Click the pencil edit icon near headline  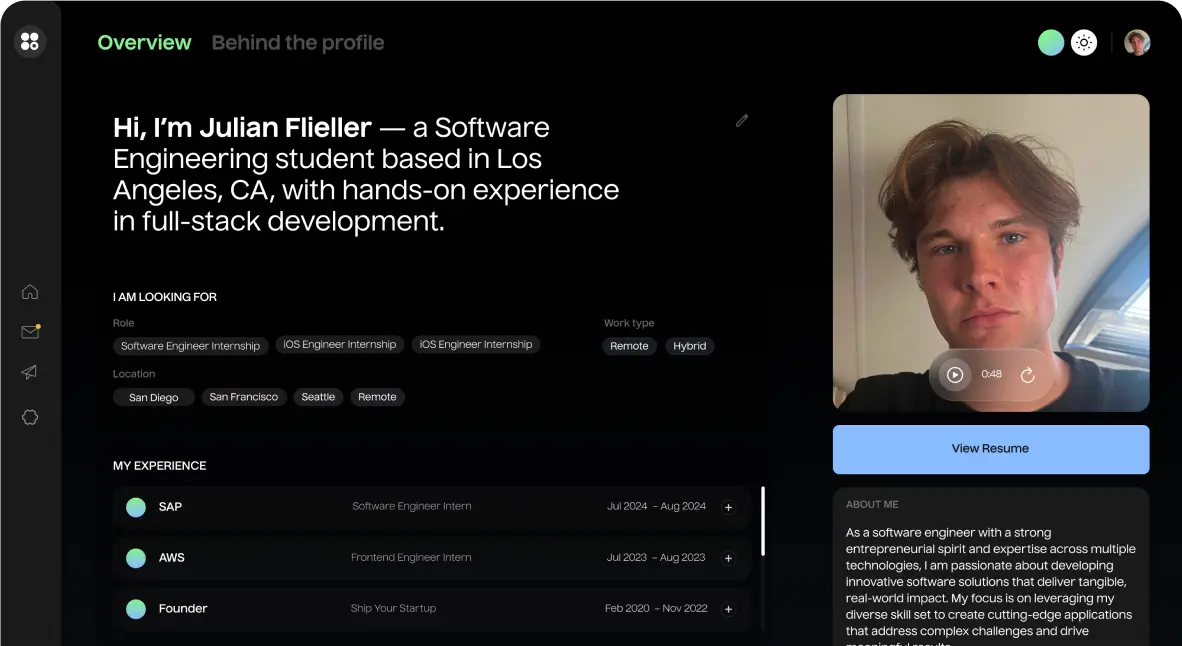click(742, 120)
